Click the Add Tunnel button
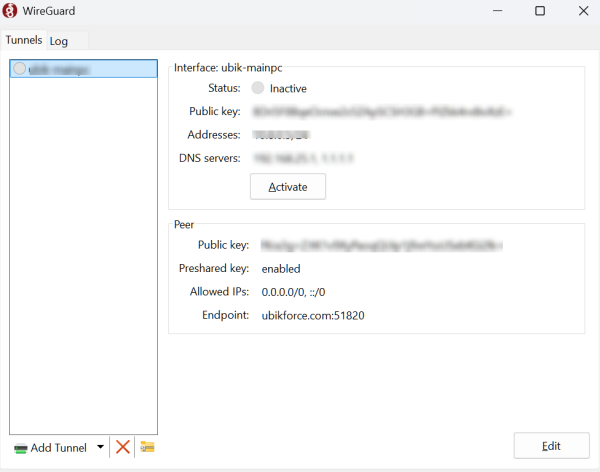The image size is (600, 472). (51, 448)
